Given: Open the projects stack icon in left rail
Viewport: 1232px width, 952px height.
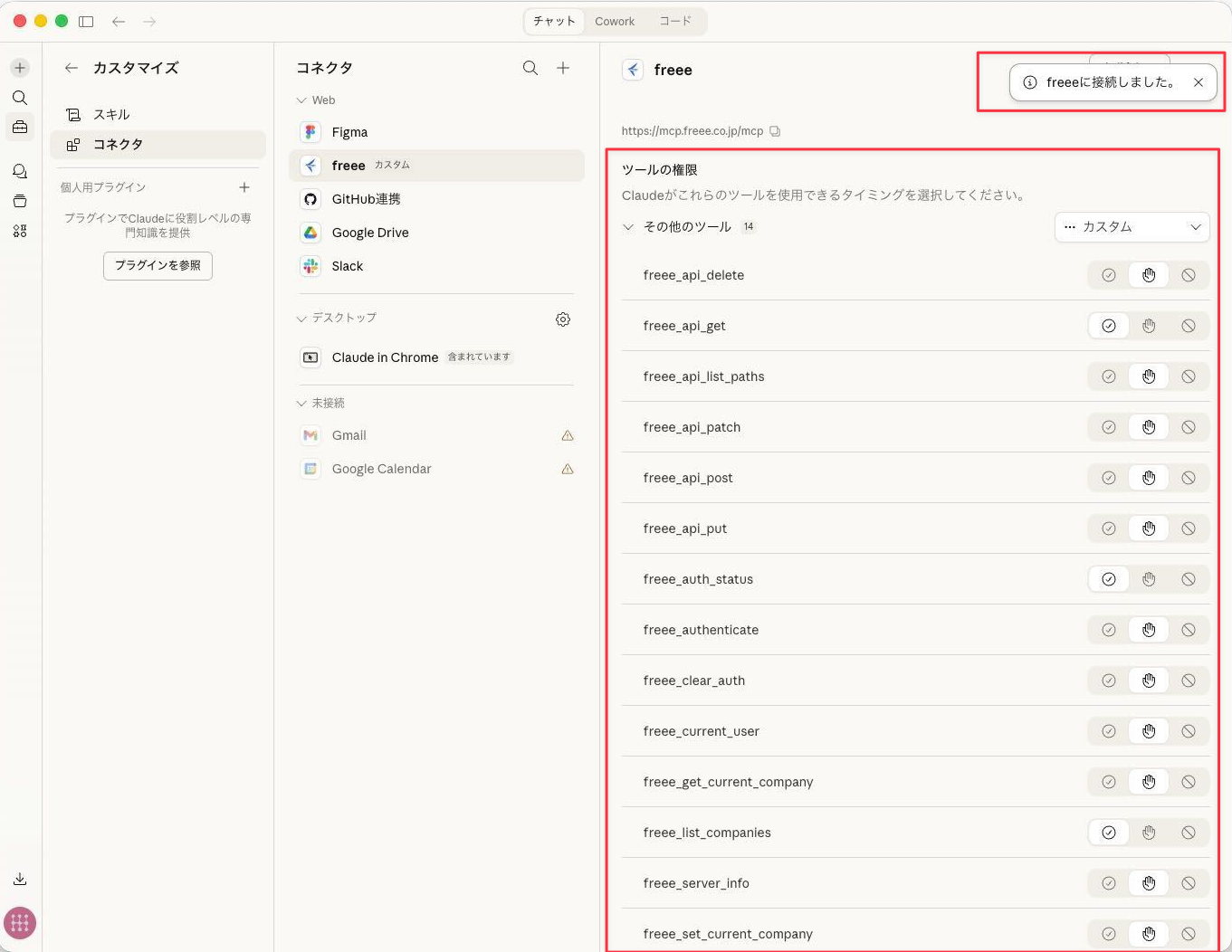Looking at the screenshot, I should tap(20, 201).
